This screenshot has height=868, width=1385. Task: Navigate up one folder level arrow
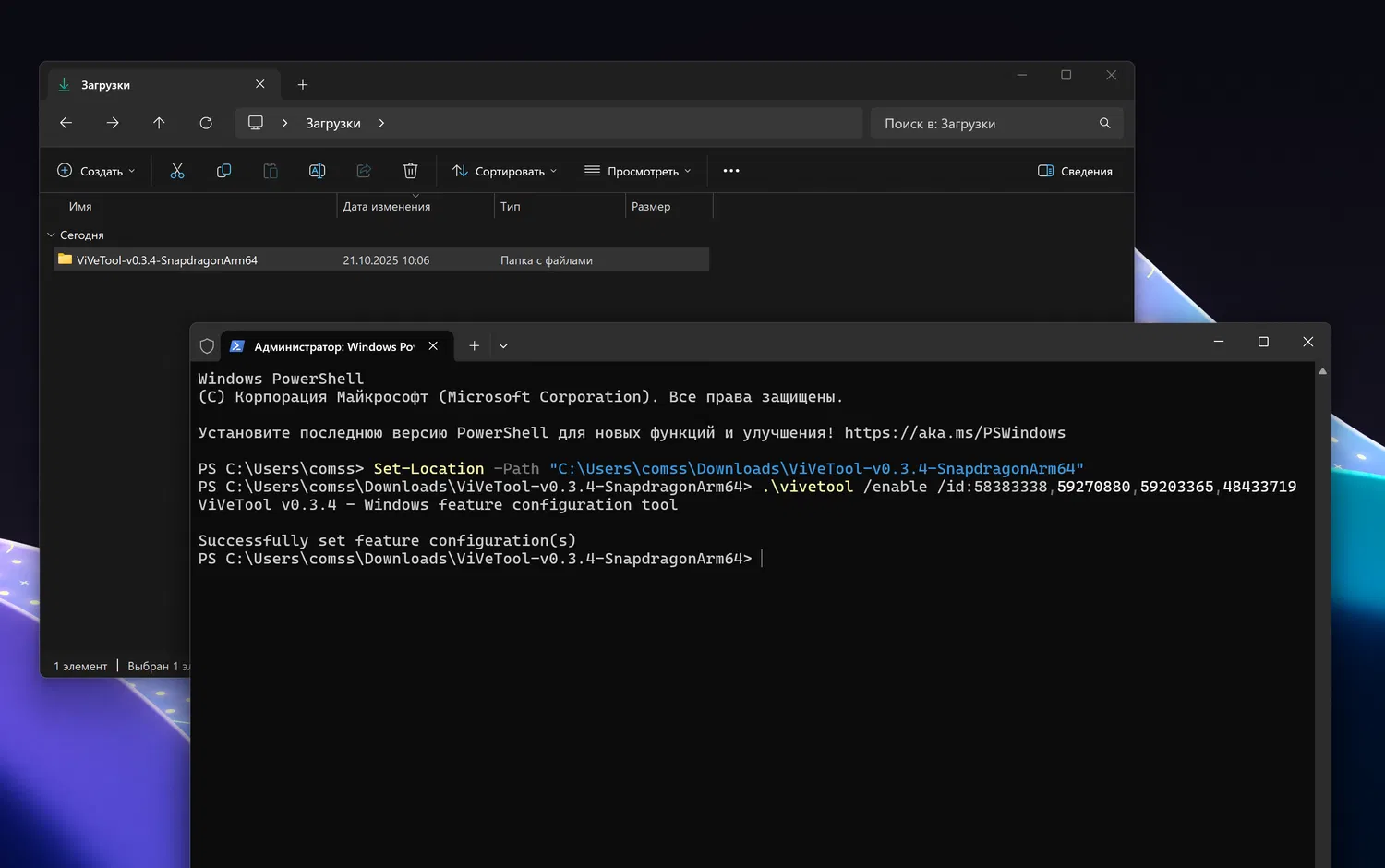[x=159, y=123]
